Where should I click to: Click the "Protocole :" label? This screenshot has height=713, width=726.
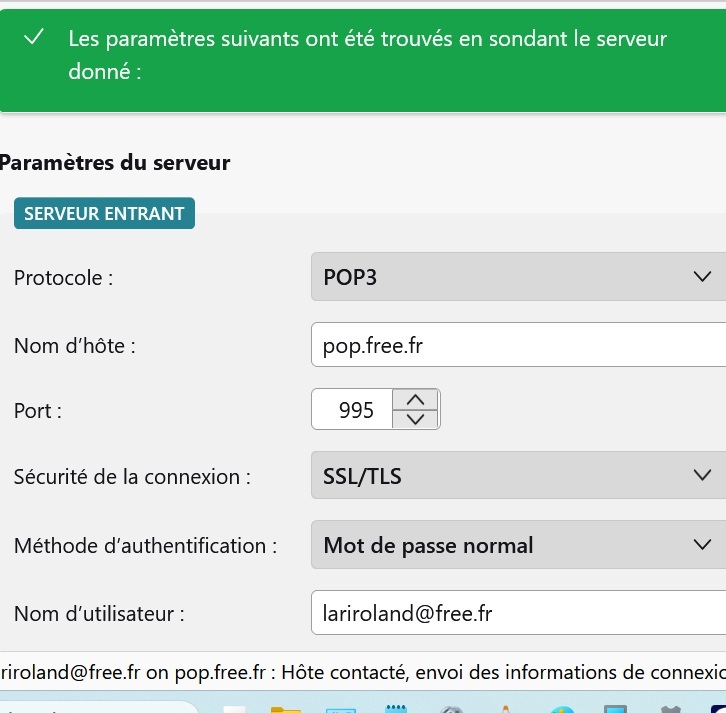click(63, 278)
